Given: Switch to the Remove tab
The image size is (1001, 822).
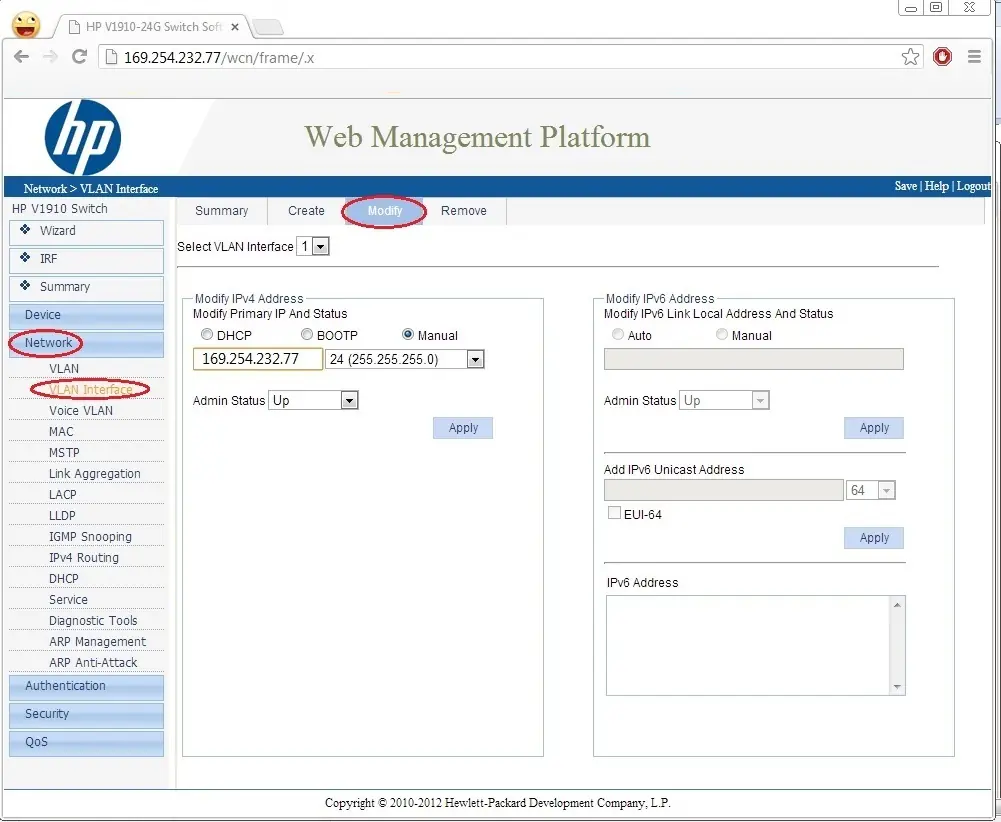Looking at the screenshot, I should click(x=464, y=211).
